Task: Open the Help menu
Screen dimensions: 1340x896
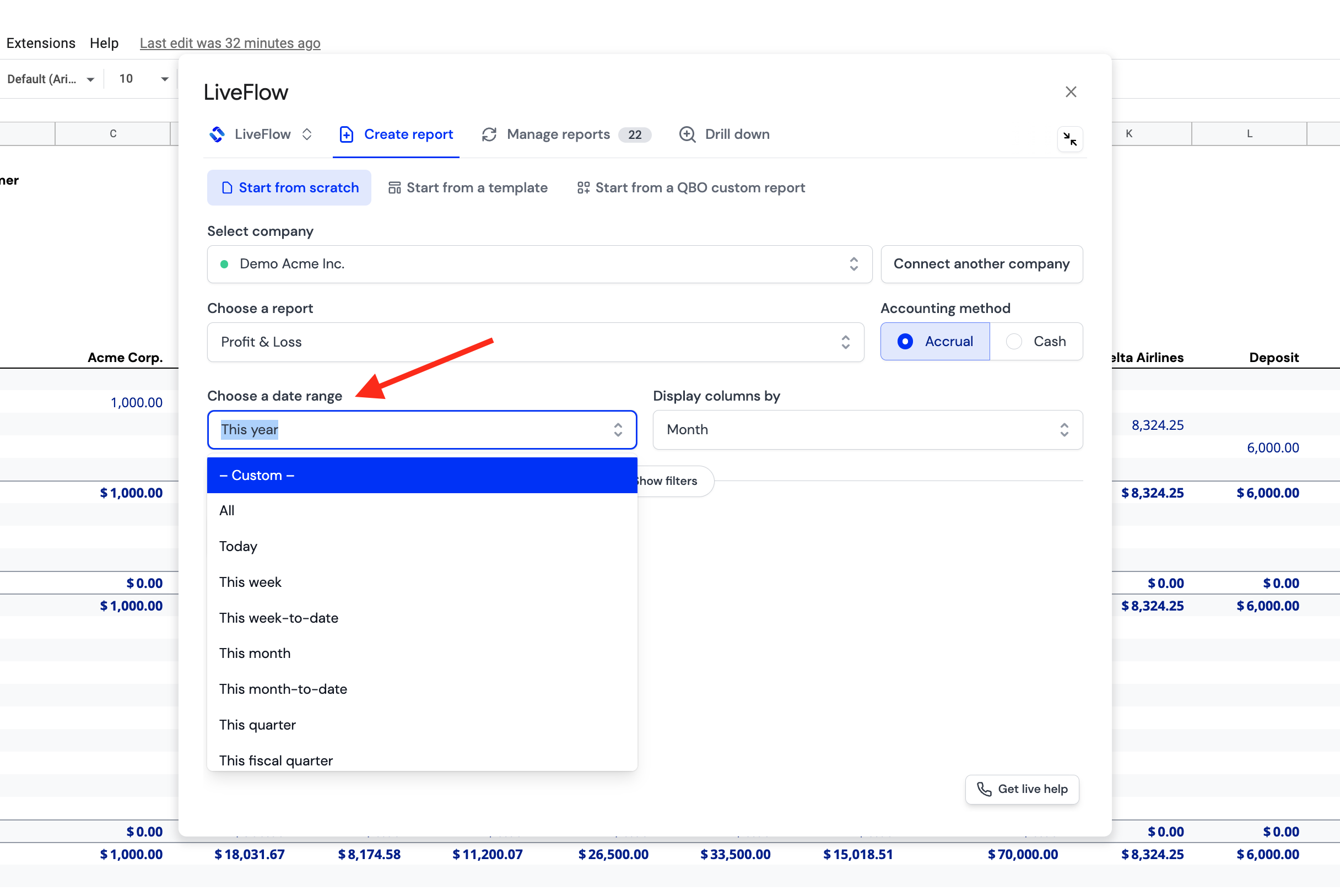Action: click(104, 43)
